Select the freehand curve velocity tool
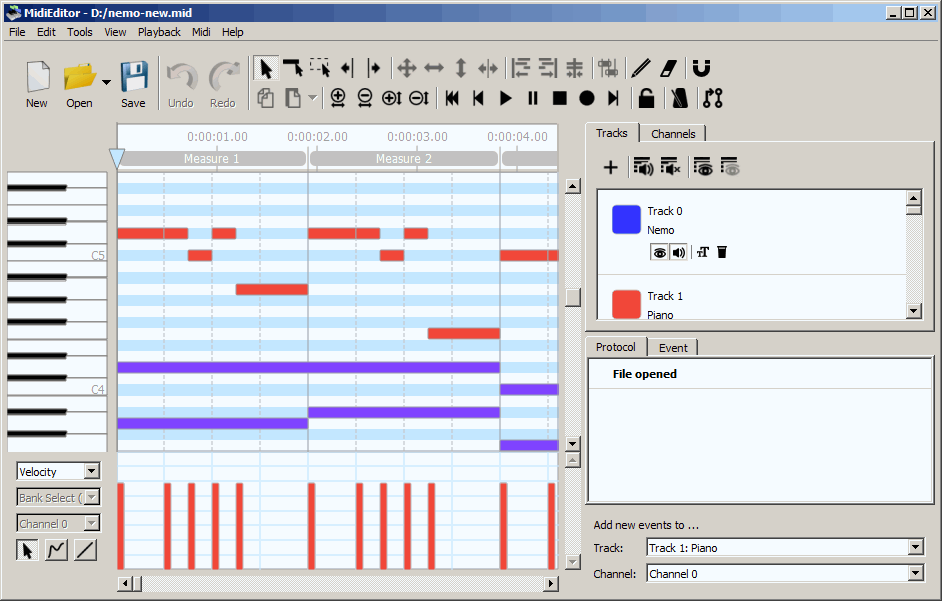The width and height of the screenshot is (942, 601). point(56,550)
